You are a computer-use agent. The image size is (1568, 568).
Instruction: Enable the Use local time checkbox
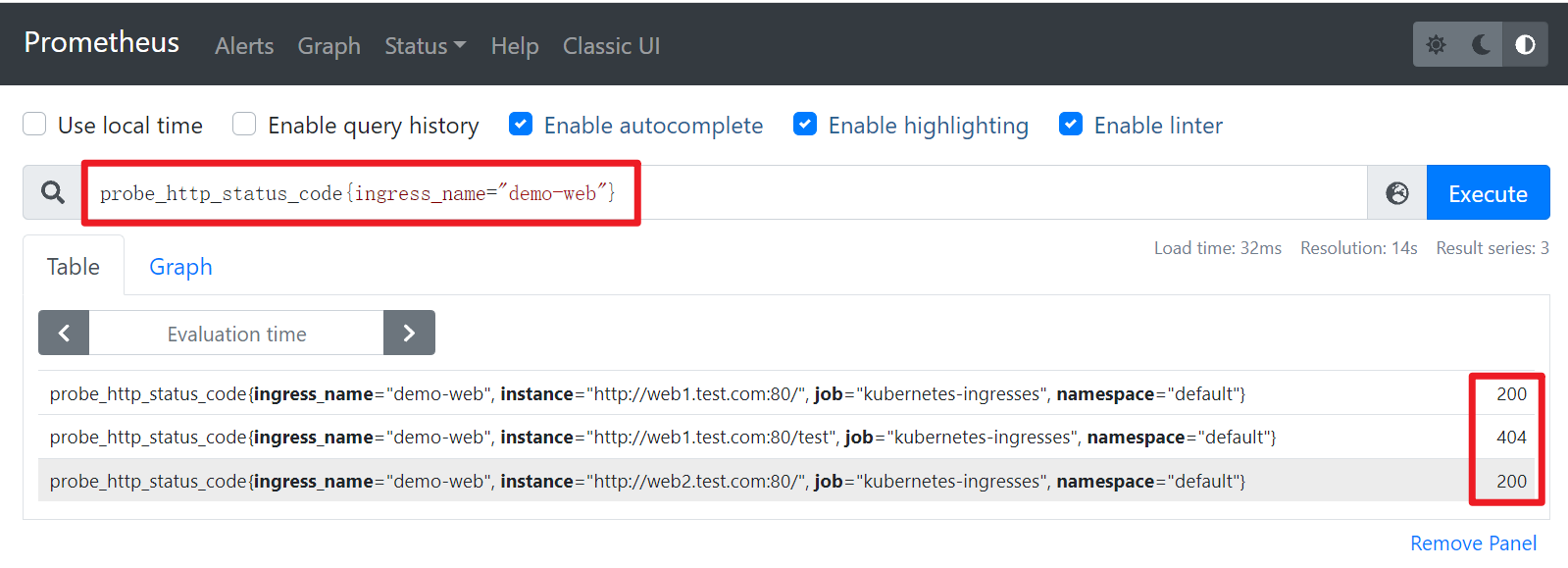pyautogui.click(x=35, y=125)
